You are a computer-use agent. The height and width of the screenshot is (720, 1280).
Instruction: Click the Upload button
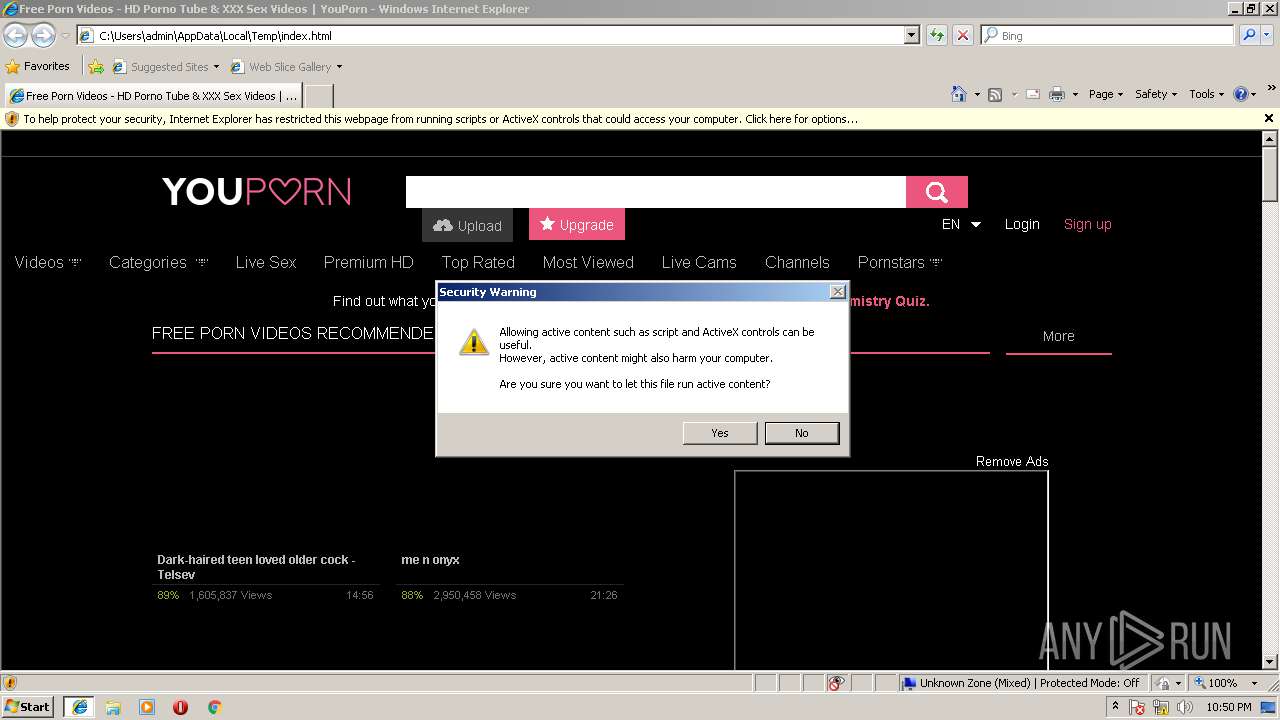point(467,225)
